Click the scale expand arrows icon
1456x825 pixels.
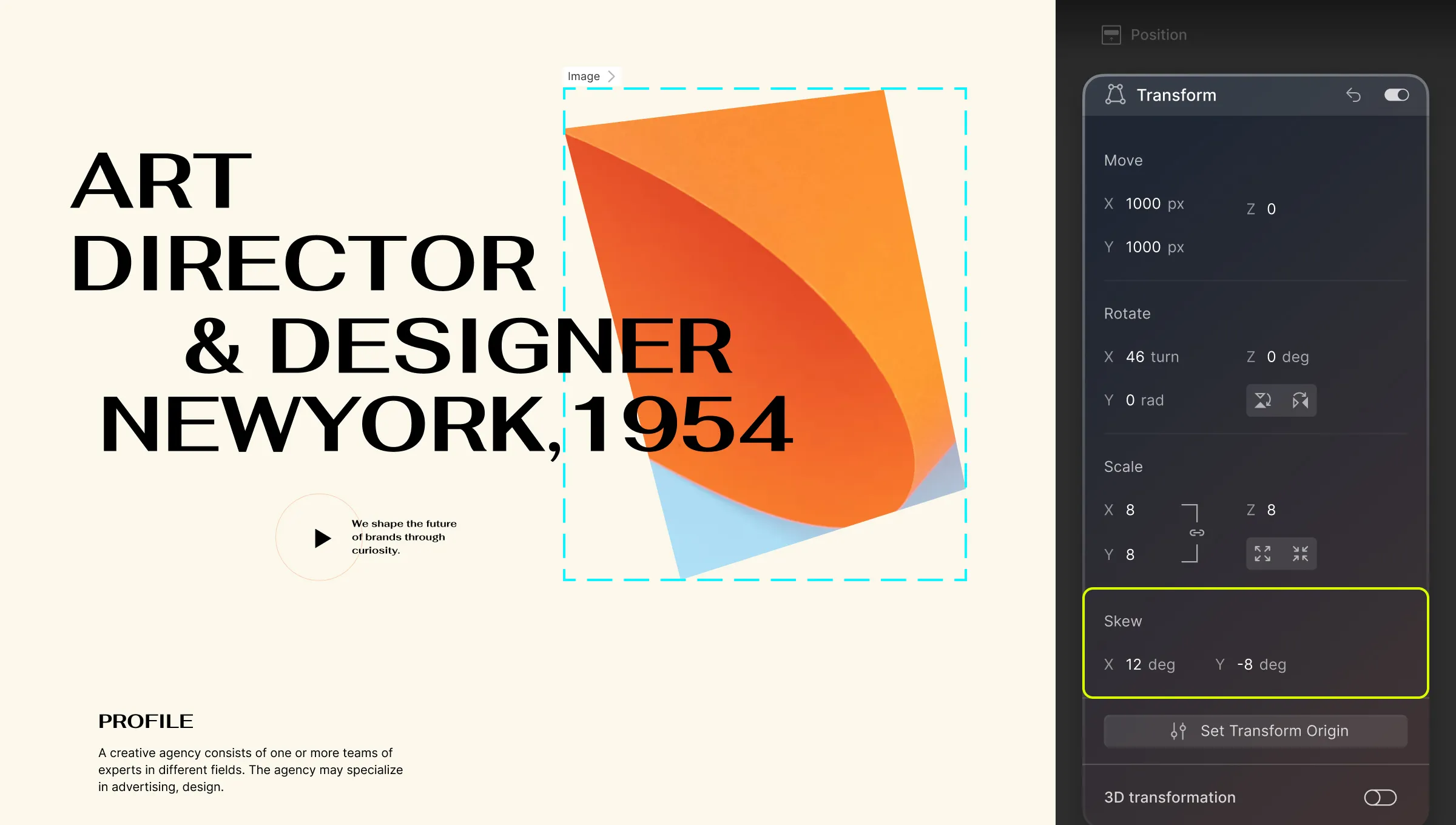coord(1263,553)
